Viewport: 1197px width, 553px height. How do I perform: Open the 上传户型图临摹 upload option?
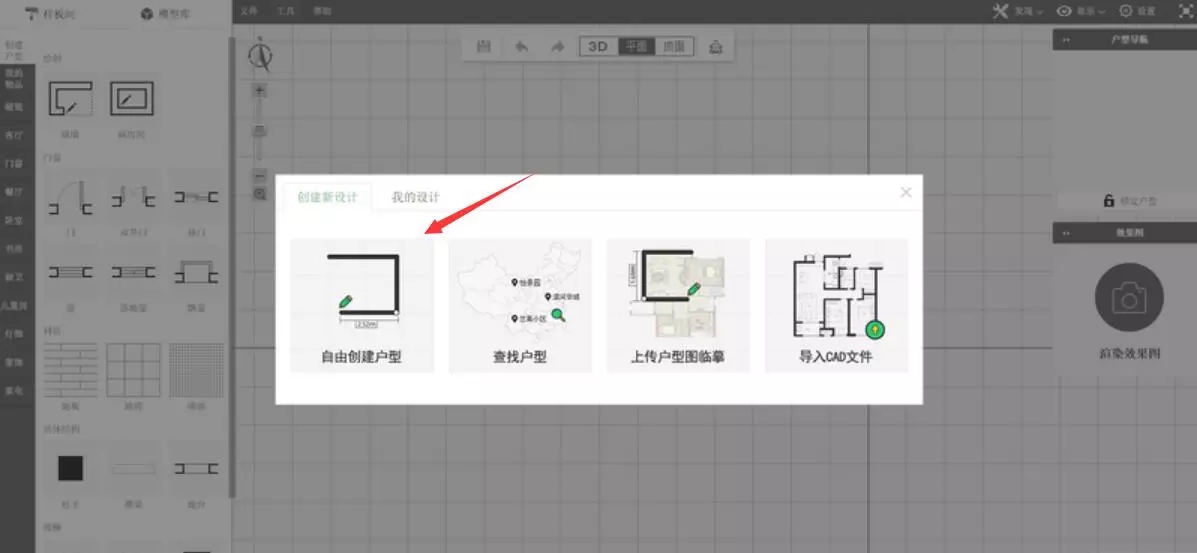[677, 305]
